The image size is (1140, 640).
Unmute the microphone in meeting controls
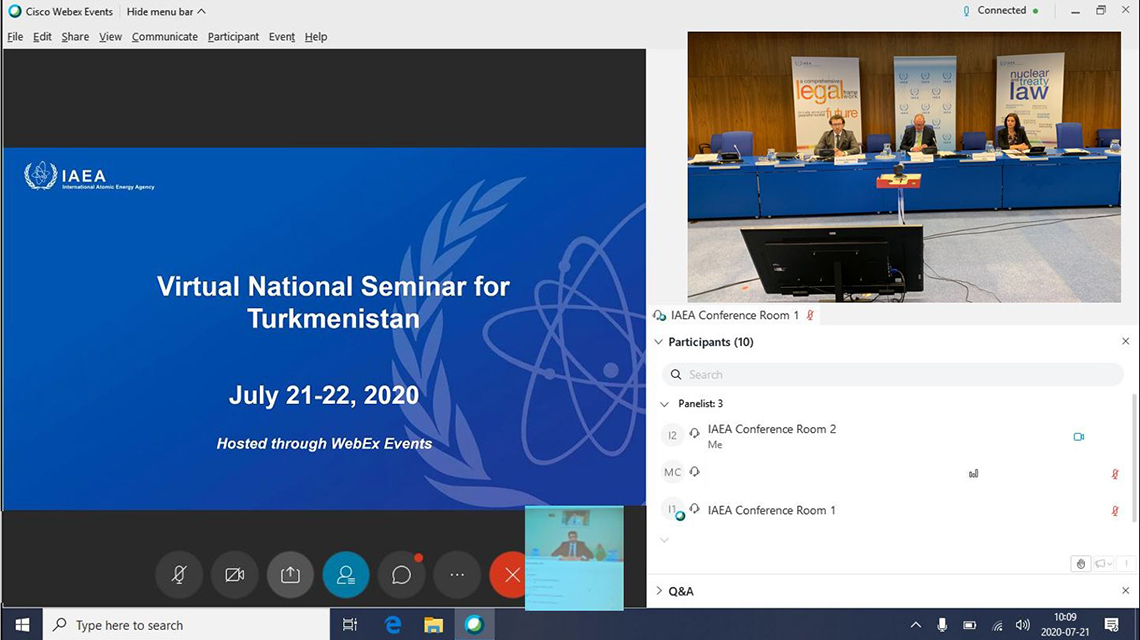click(x=179, y=575)
